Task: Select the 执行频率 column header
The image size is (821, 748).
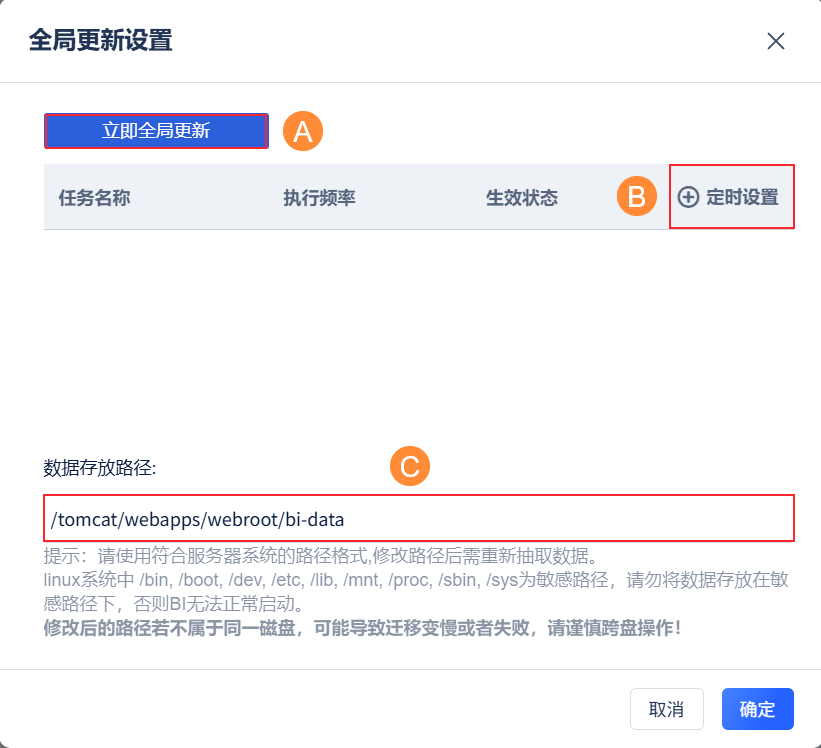Action: (x=319, y=197)
